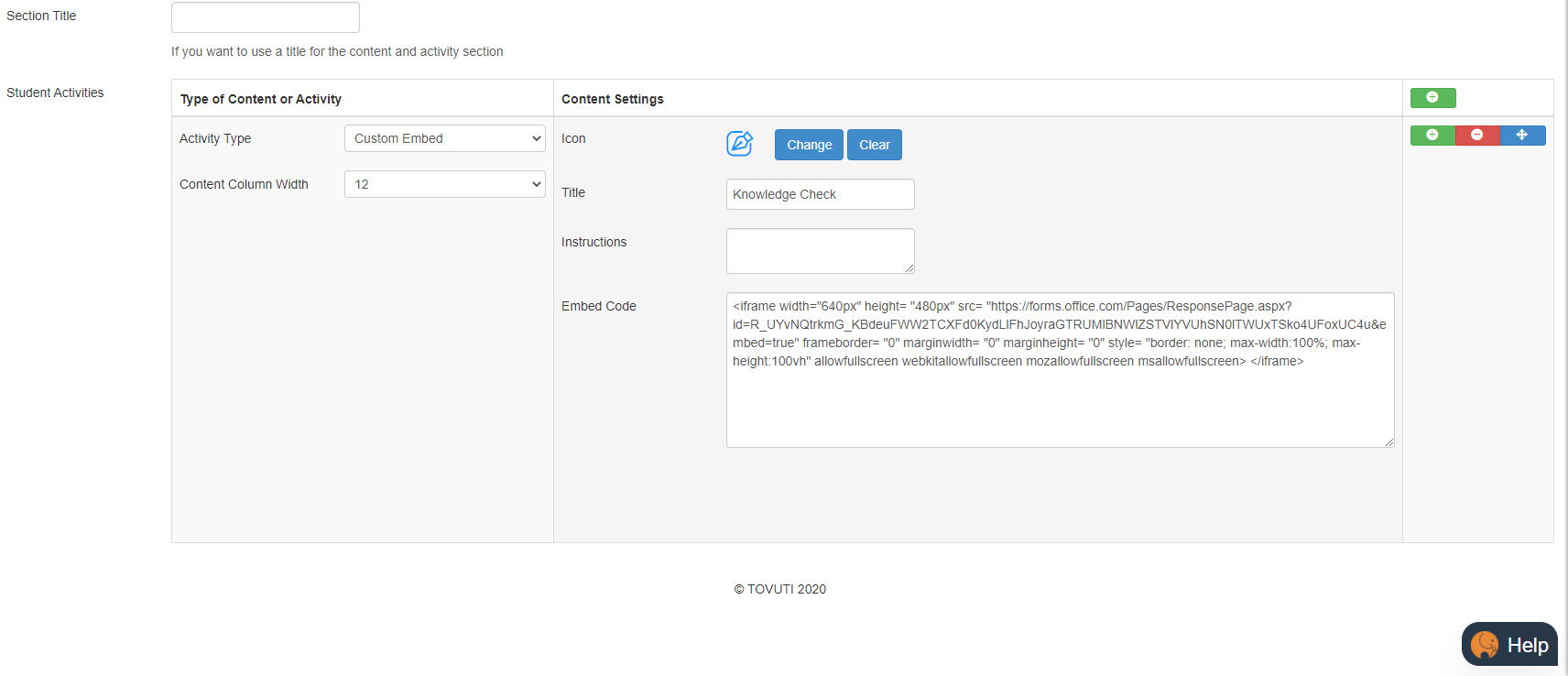Click the TOVUTI 2020 copyright text
1568x676 pixels.
pyautogui.click(x=779, y=589)
